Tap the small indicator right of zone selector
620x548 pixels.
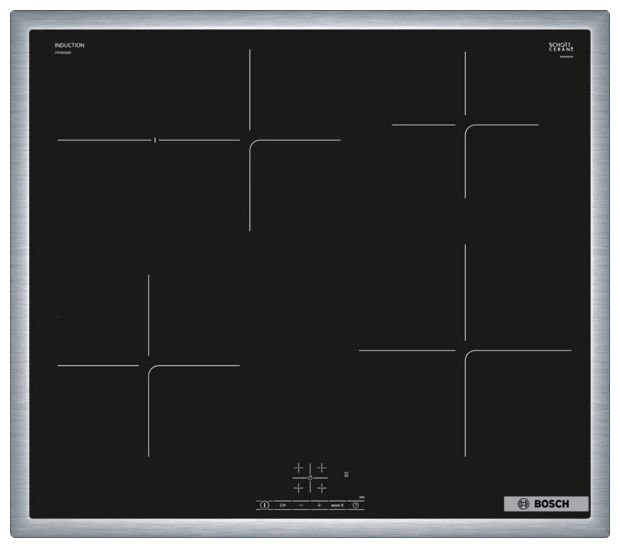coord(346,474)
